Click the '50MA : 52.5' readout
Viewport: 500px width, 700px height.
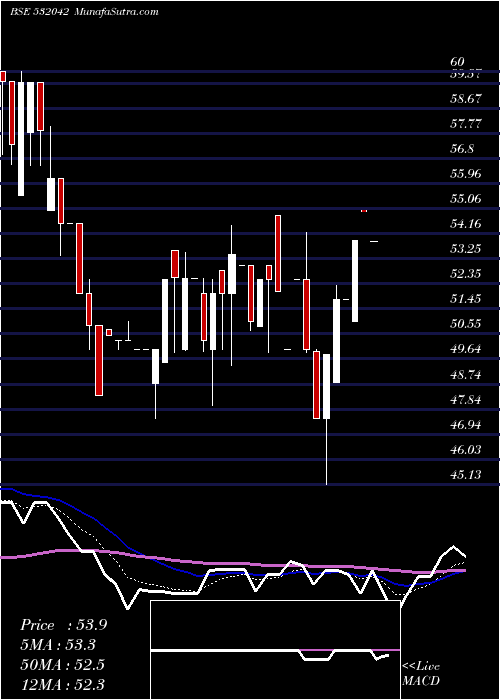(x=62, y=664)
